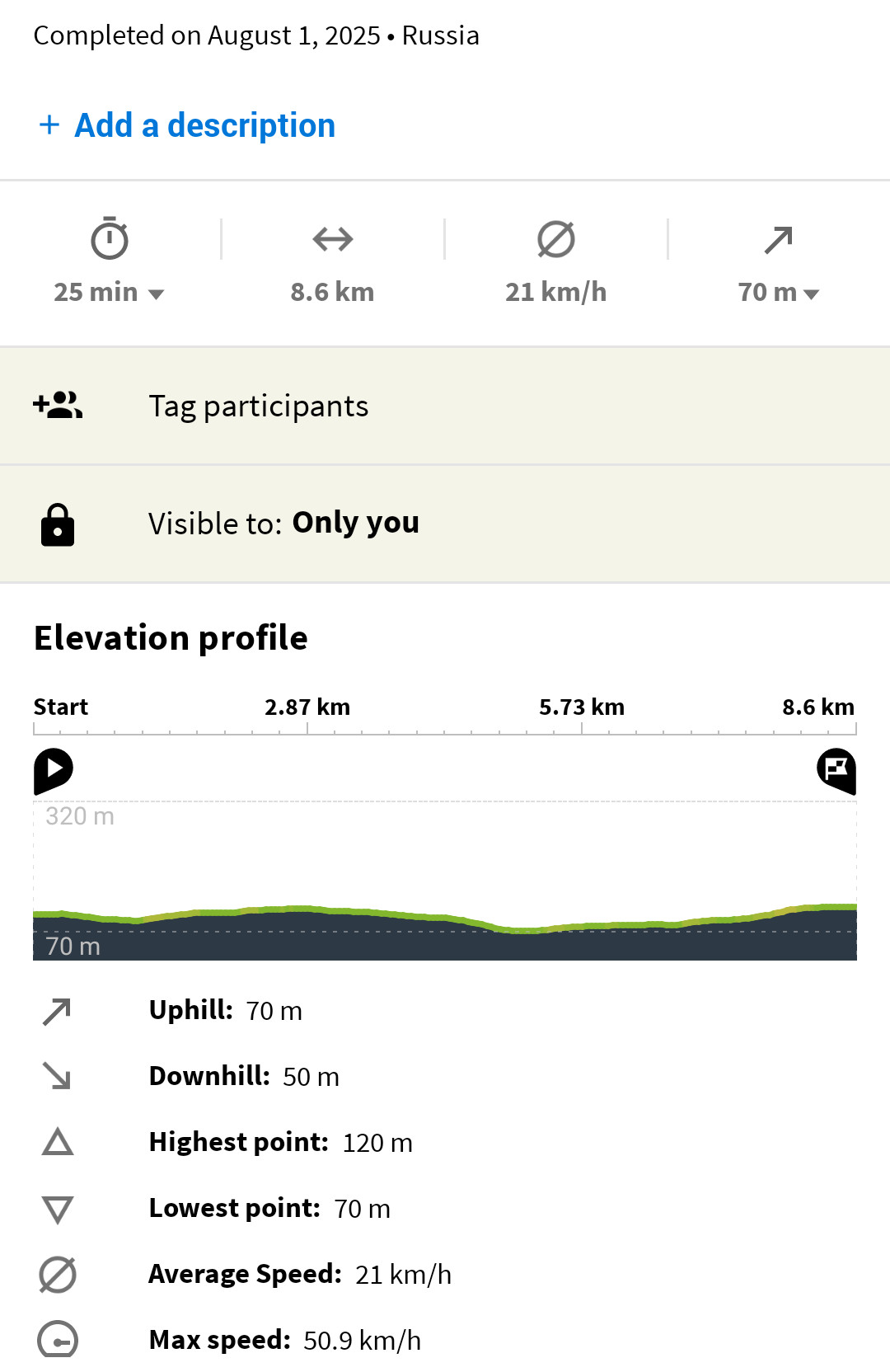Open Tag participants row
The image size is (890, 1372).
pyautogui.click(x=445, y=406)
